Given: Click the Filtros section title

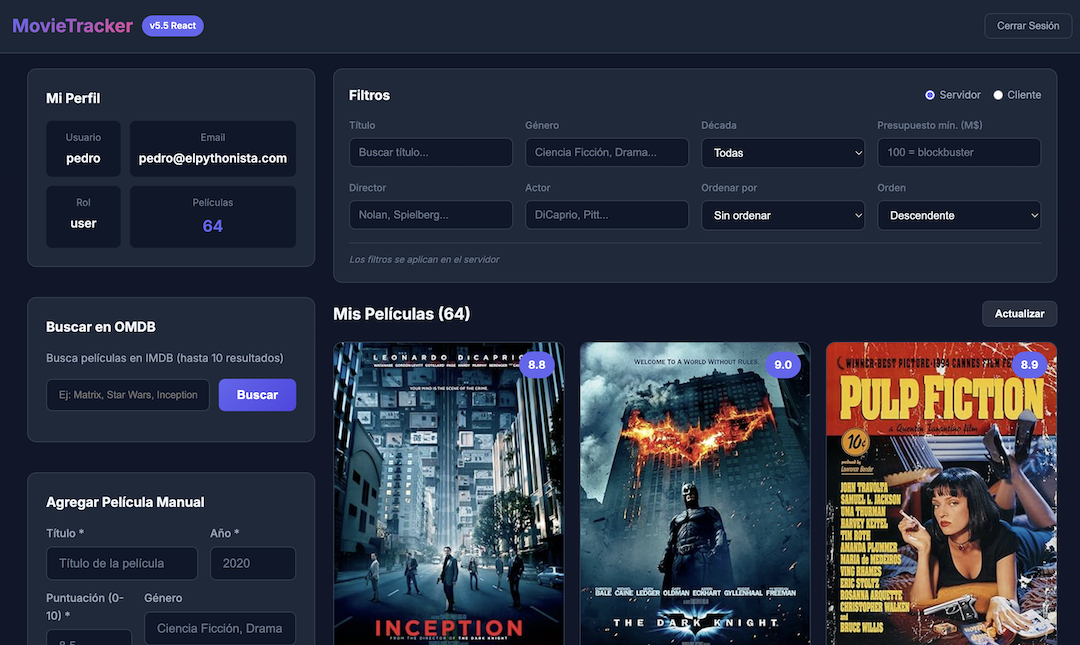Looking at the screenshot, I should [x=369, y=94].
